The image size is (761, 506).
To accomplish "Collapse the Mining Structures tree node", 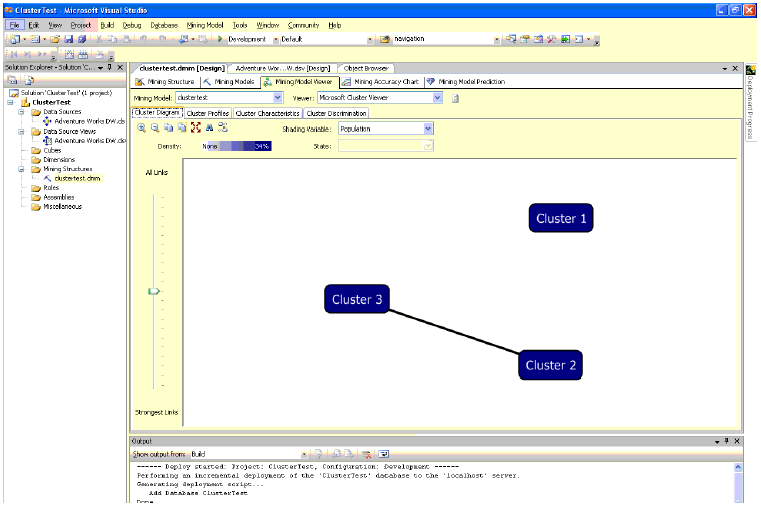I will pos(23,169).
